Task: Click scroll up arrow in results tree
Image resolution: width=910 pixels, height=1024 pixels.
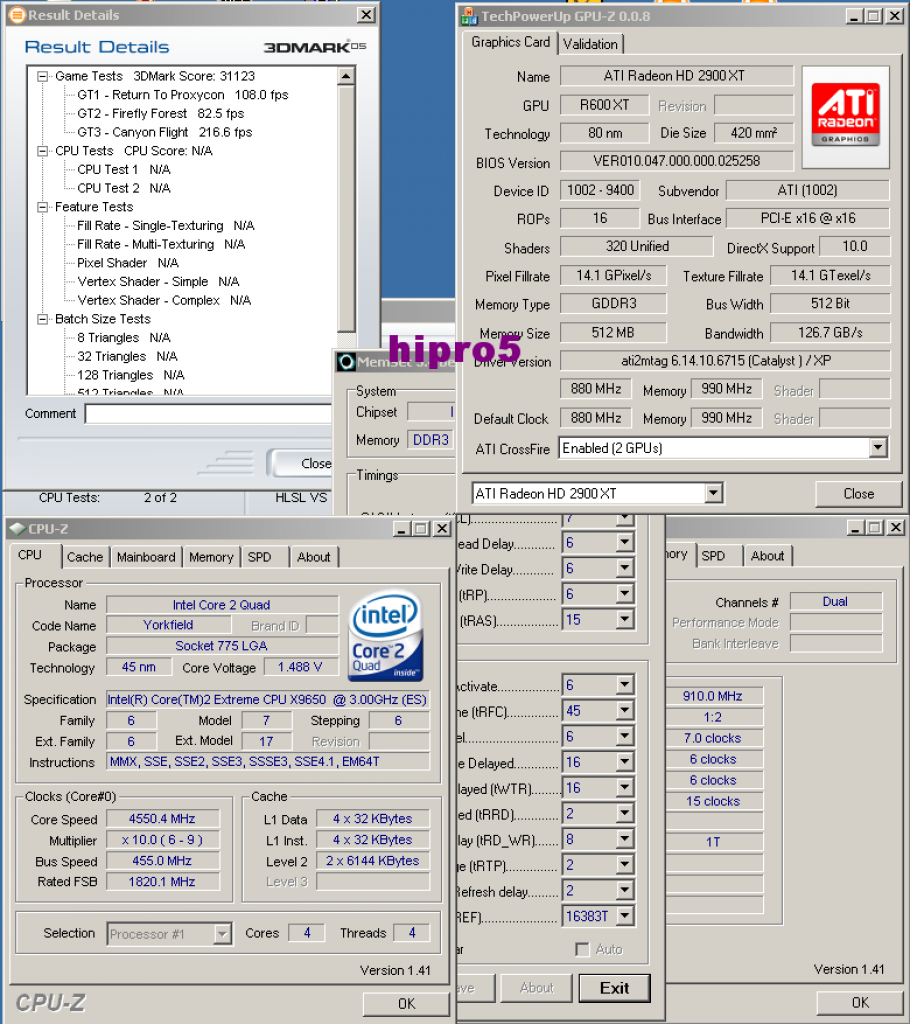Action: 346,76
